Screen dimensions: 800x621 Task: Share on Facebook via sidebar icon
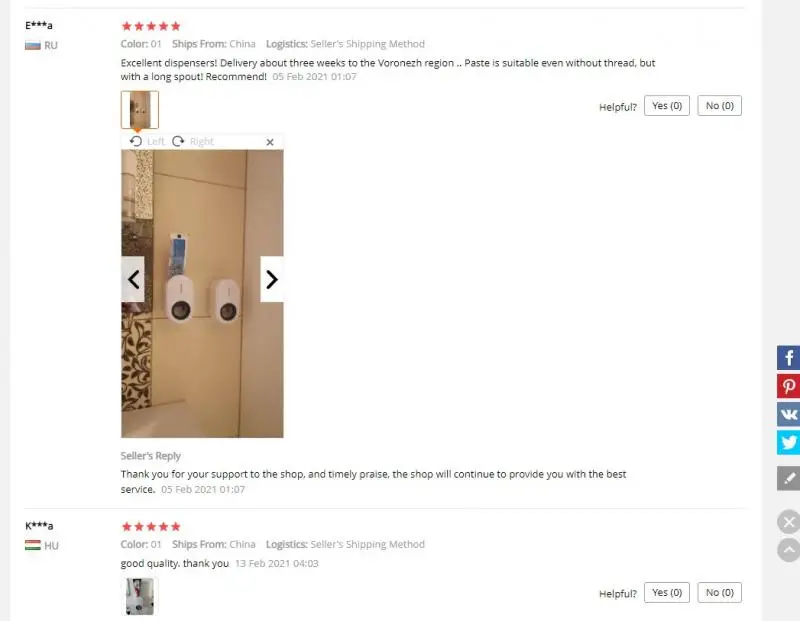788,358
